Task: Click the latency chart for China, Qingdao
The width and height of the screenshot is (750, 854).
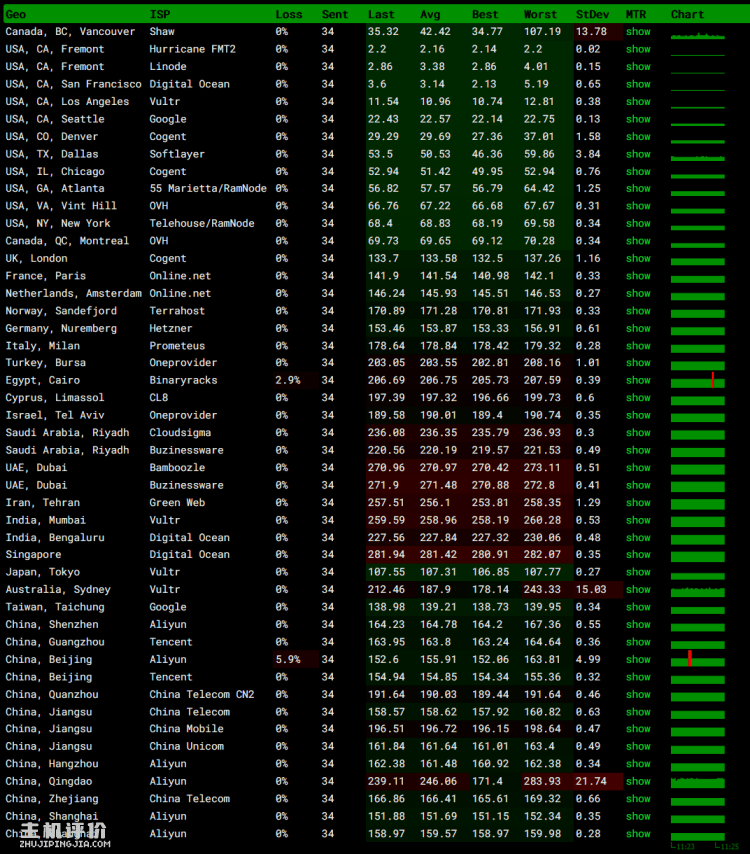Action: click(x=698, y=783)
